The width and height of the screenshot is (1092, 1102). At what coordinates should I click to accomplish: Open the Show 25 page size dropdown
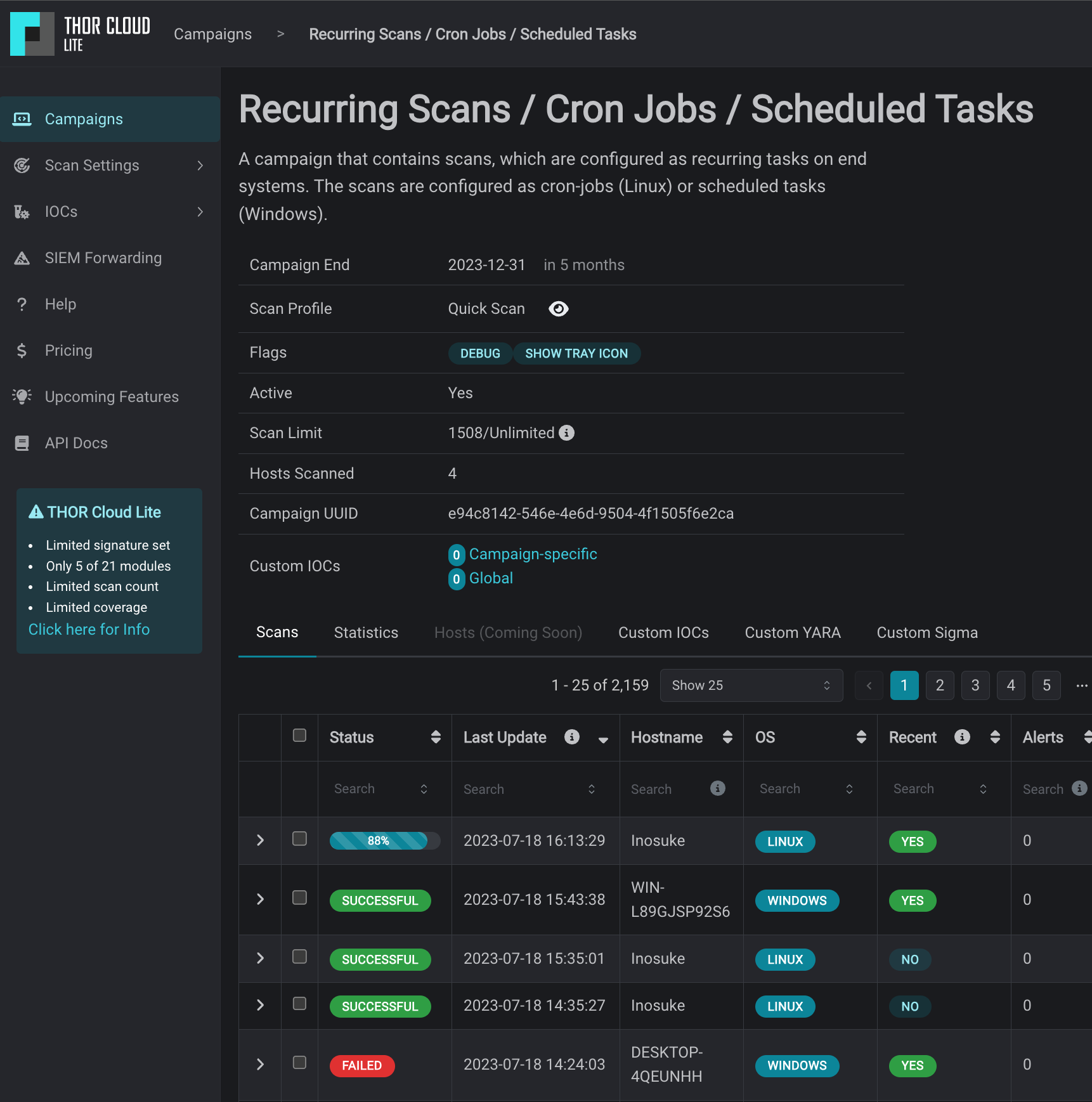tap(751, 685)
